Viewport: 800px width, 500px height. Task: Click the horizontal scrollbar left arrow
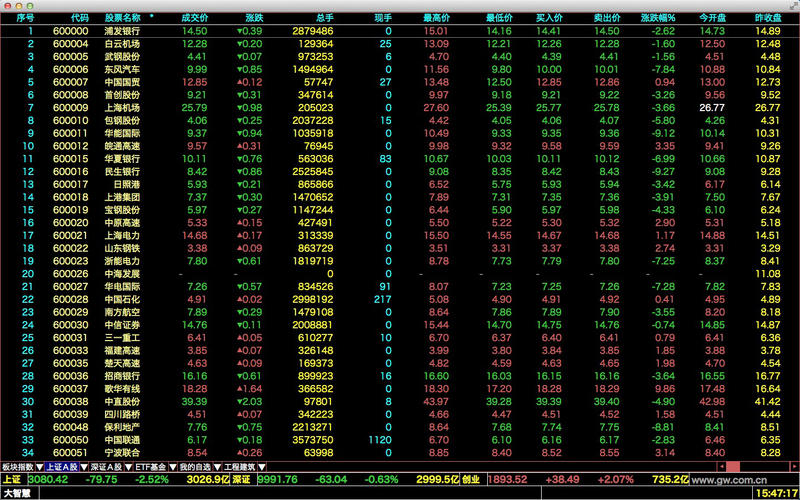coord(722,466)
